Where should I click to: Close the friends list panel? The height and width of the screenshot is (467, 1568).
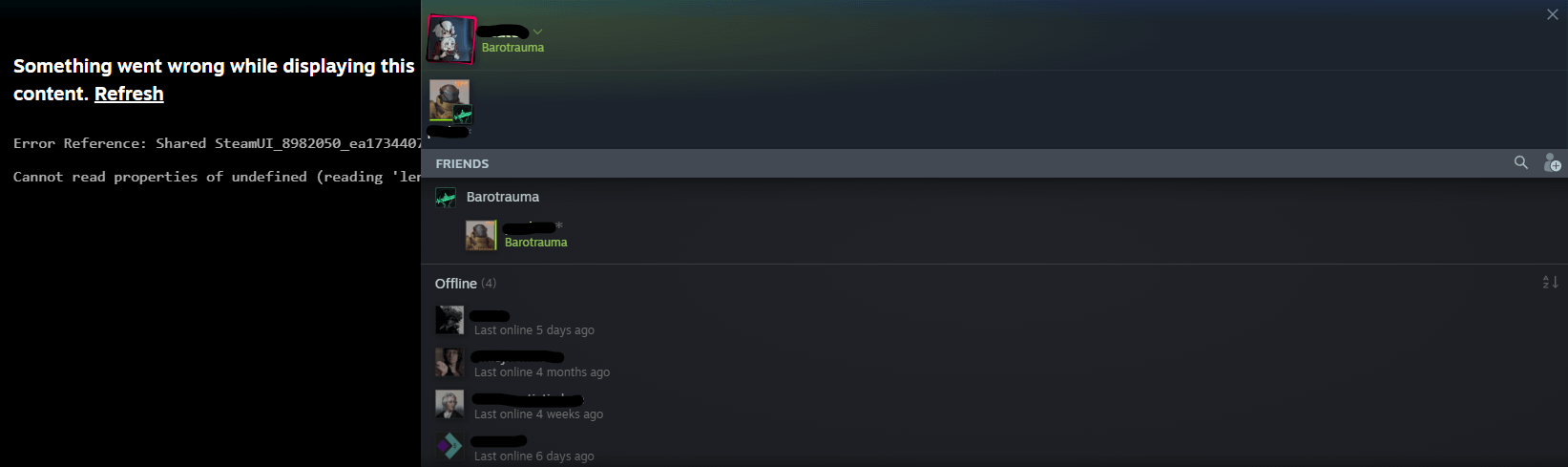point(1552,14)
